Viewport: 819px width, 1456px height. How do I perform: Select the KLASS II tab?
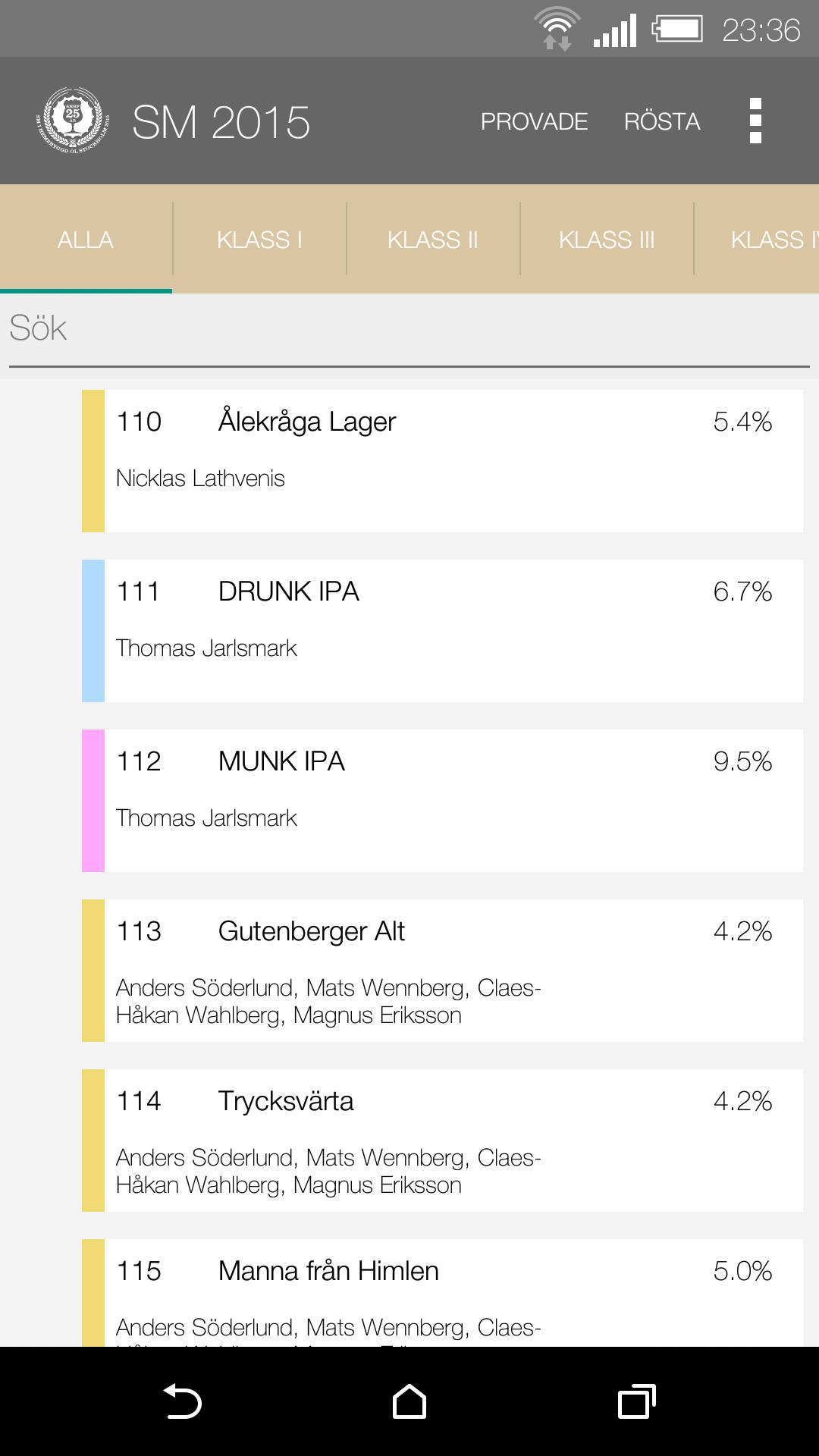pos(432,240)
